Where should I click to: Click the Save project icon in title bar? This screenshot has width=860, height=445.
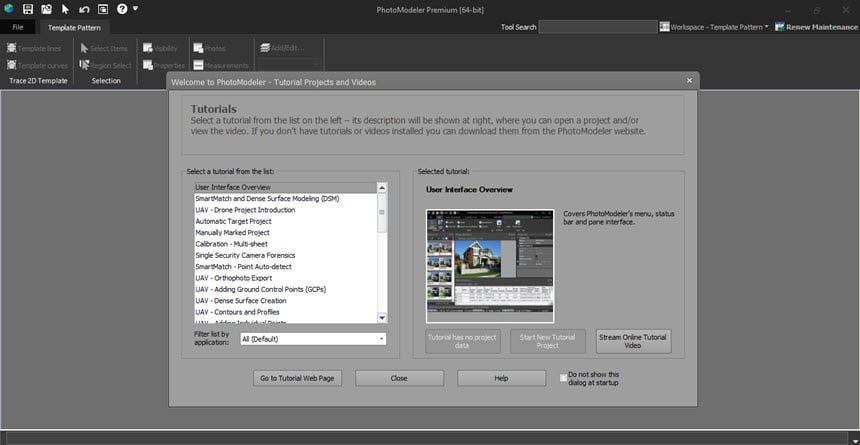point(28,9)
